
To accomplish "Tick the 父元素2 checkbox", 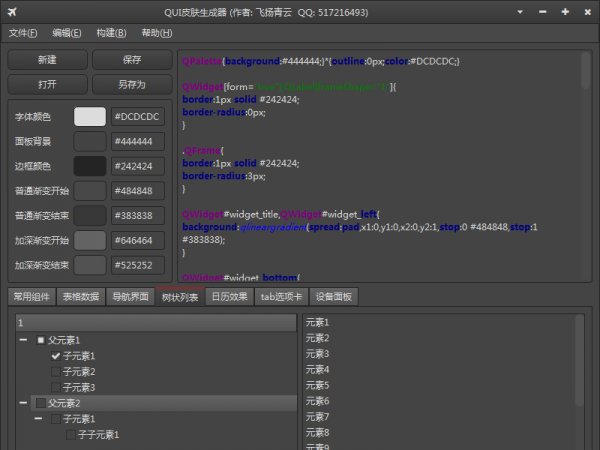I will click(41, 403).
